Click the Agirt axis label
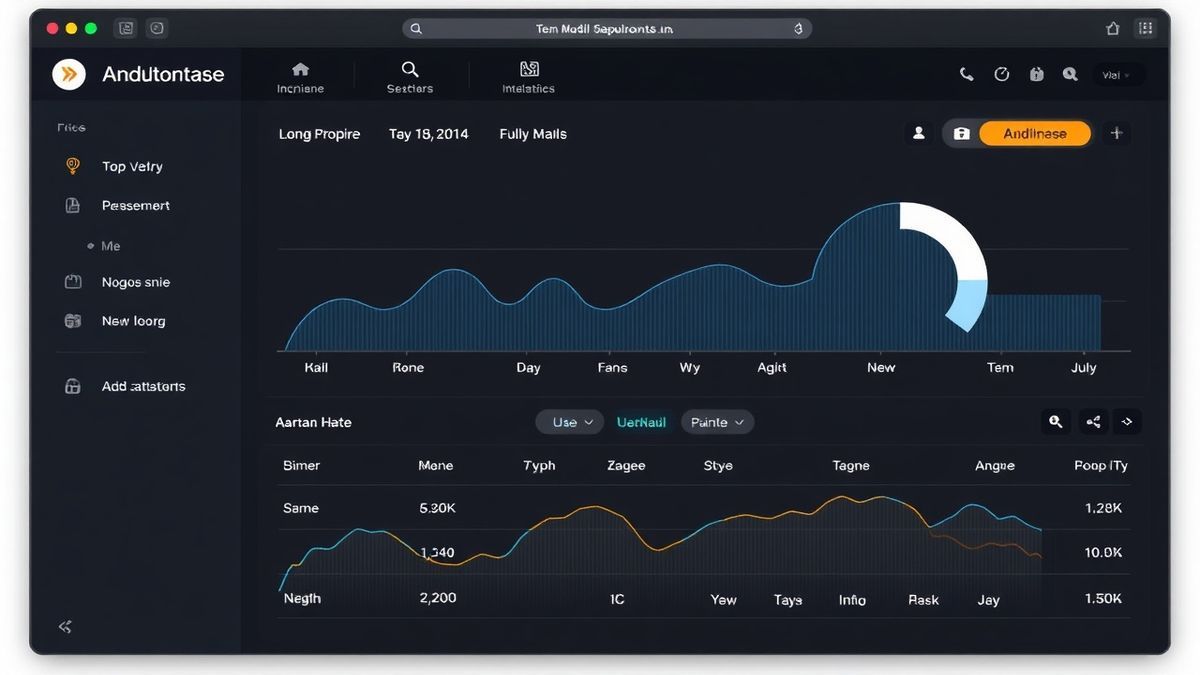 point(772,368)
